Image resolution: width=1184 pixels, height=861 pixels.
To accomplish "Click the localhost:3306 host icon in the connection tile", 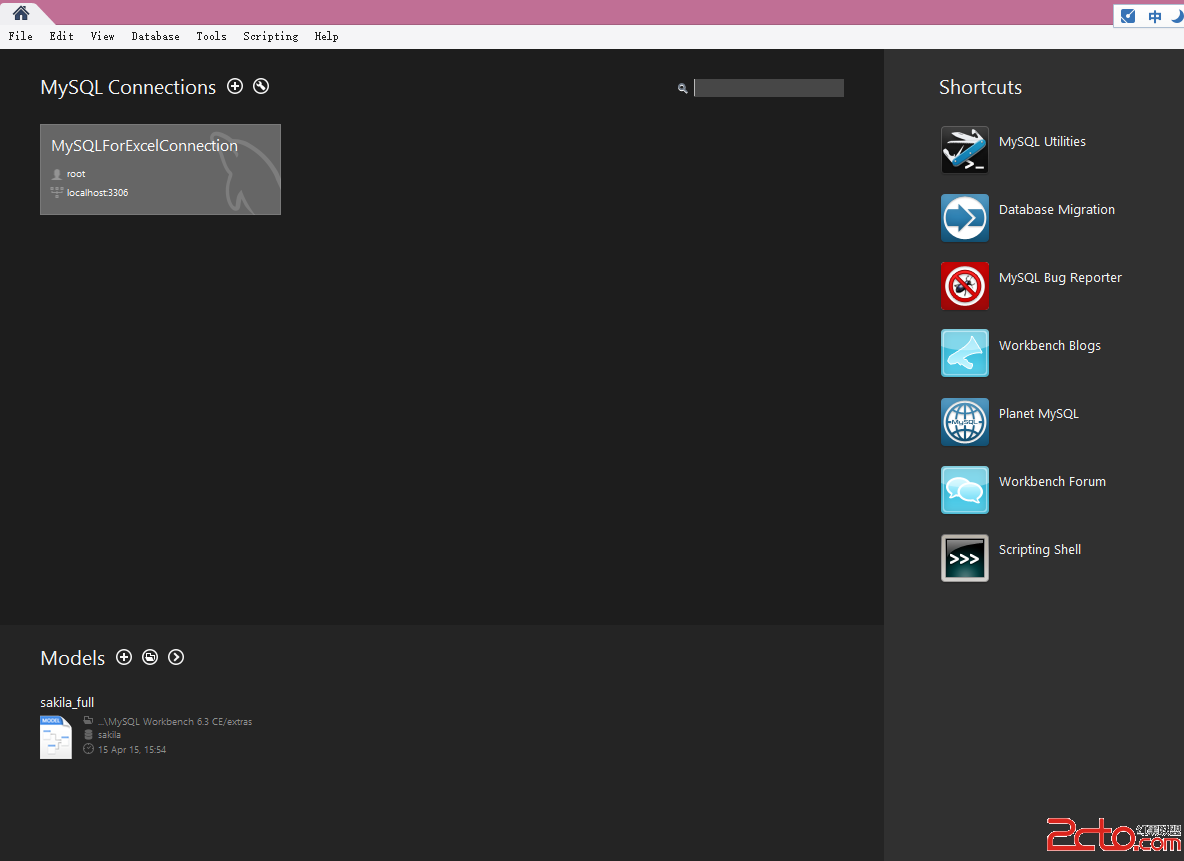I will [57, 192].
